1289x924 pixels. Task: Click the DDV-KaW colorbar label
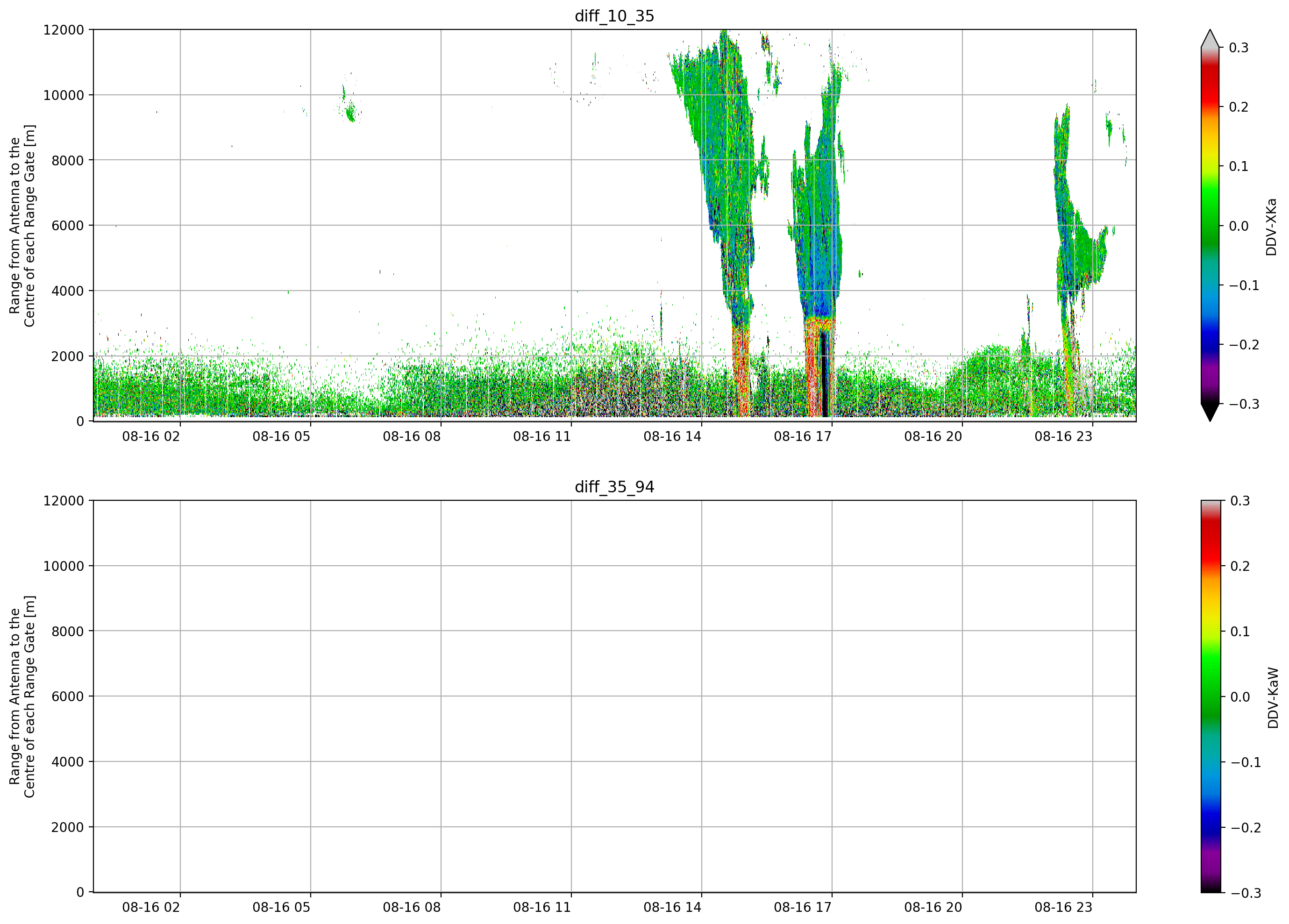pyautogui.click(x=1273, y=698)
